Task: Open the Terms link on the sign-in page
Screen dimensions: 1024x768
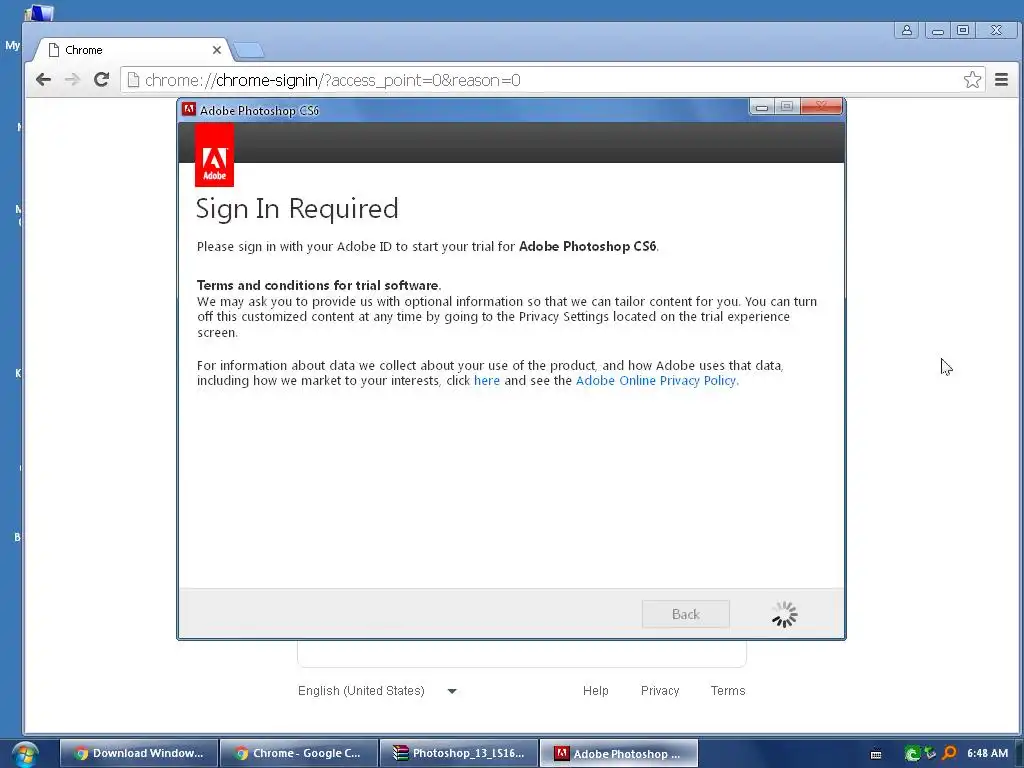Action: [728, 690]
